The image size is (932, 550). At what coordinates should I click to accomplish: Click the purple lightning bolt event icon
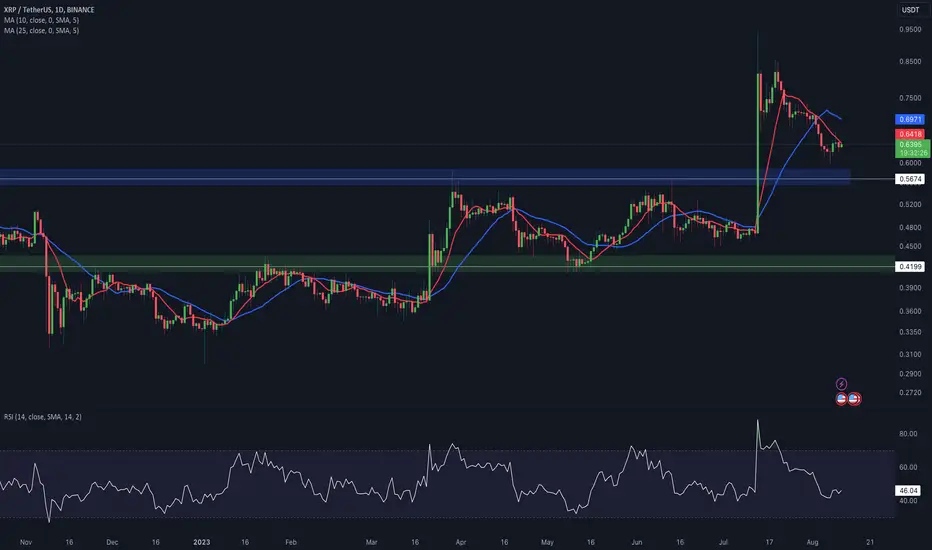841,384
